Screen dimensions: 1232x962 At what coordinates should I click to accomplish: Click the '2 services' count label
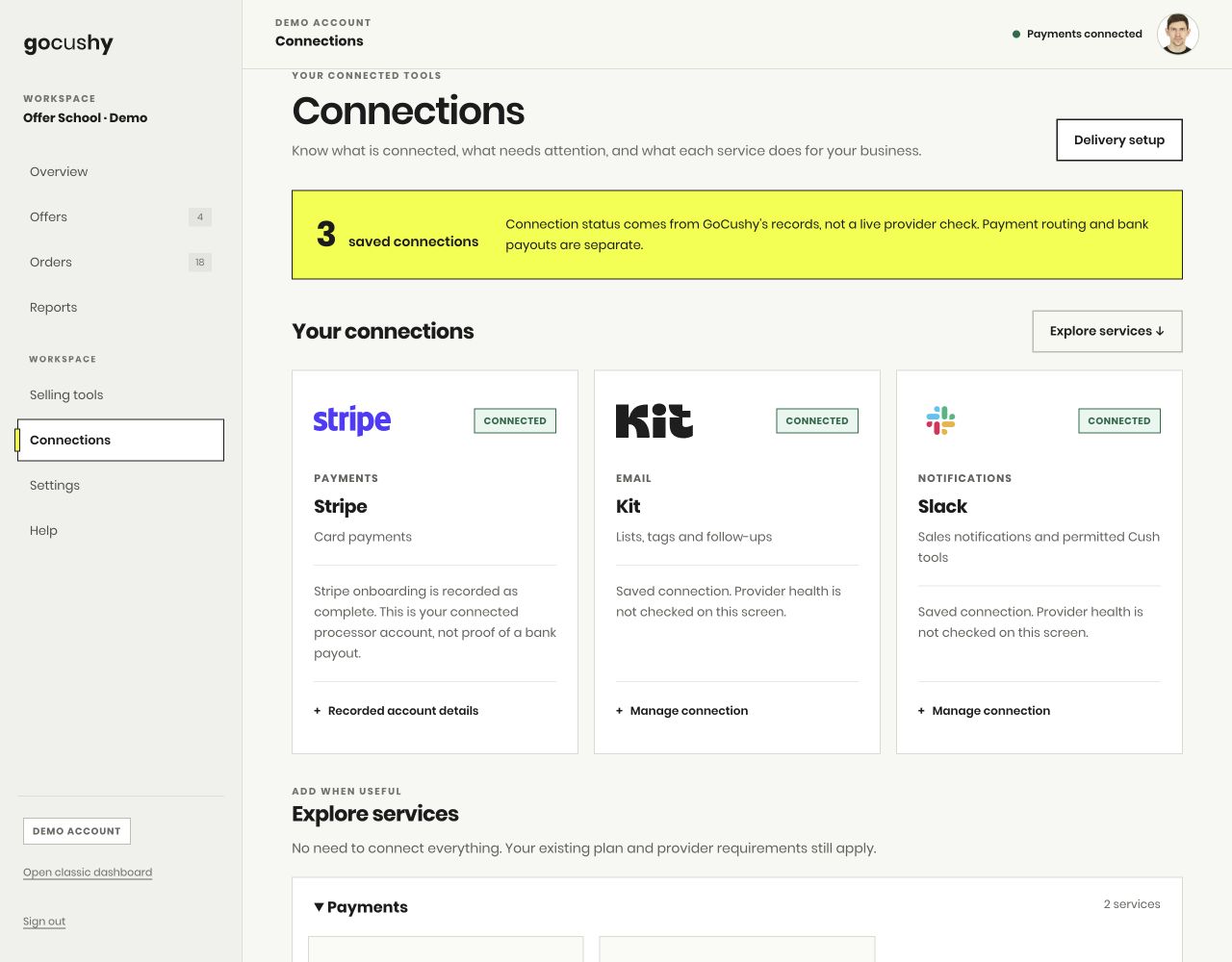(x=1132, y=904)
